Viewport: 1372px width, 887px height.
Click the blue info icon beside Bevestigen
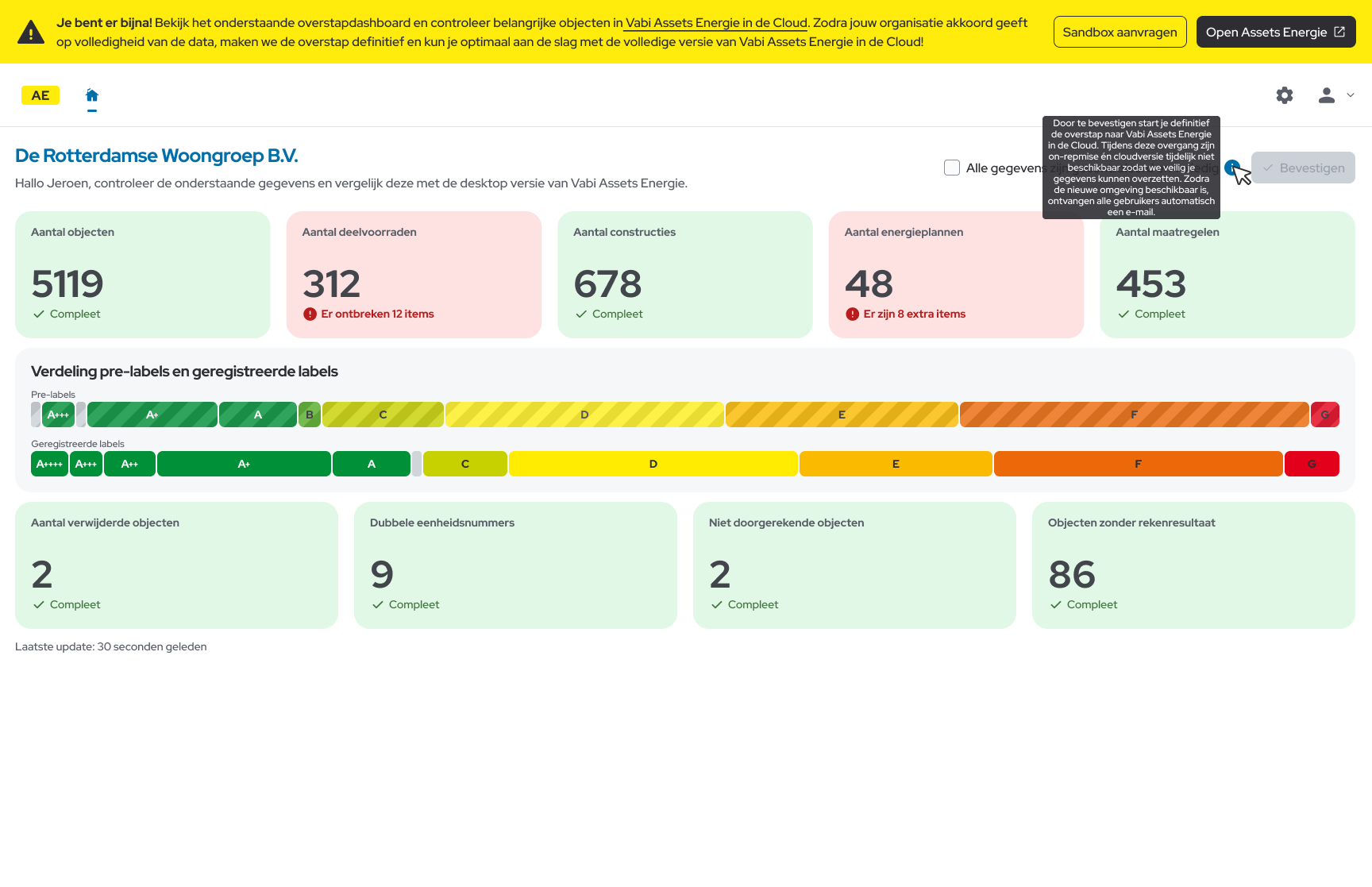tap(1231, 168)
